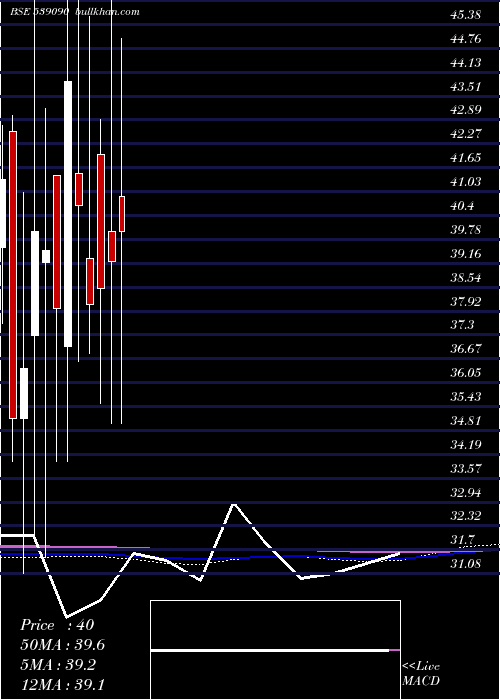Click the 50MA : 39.6 readout
This screenshot has height=700, width=500.
click(63, 645)
